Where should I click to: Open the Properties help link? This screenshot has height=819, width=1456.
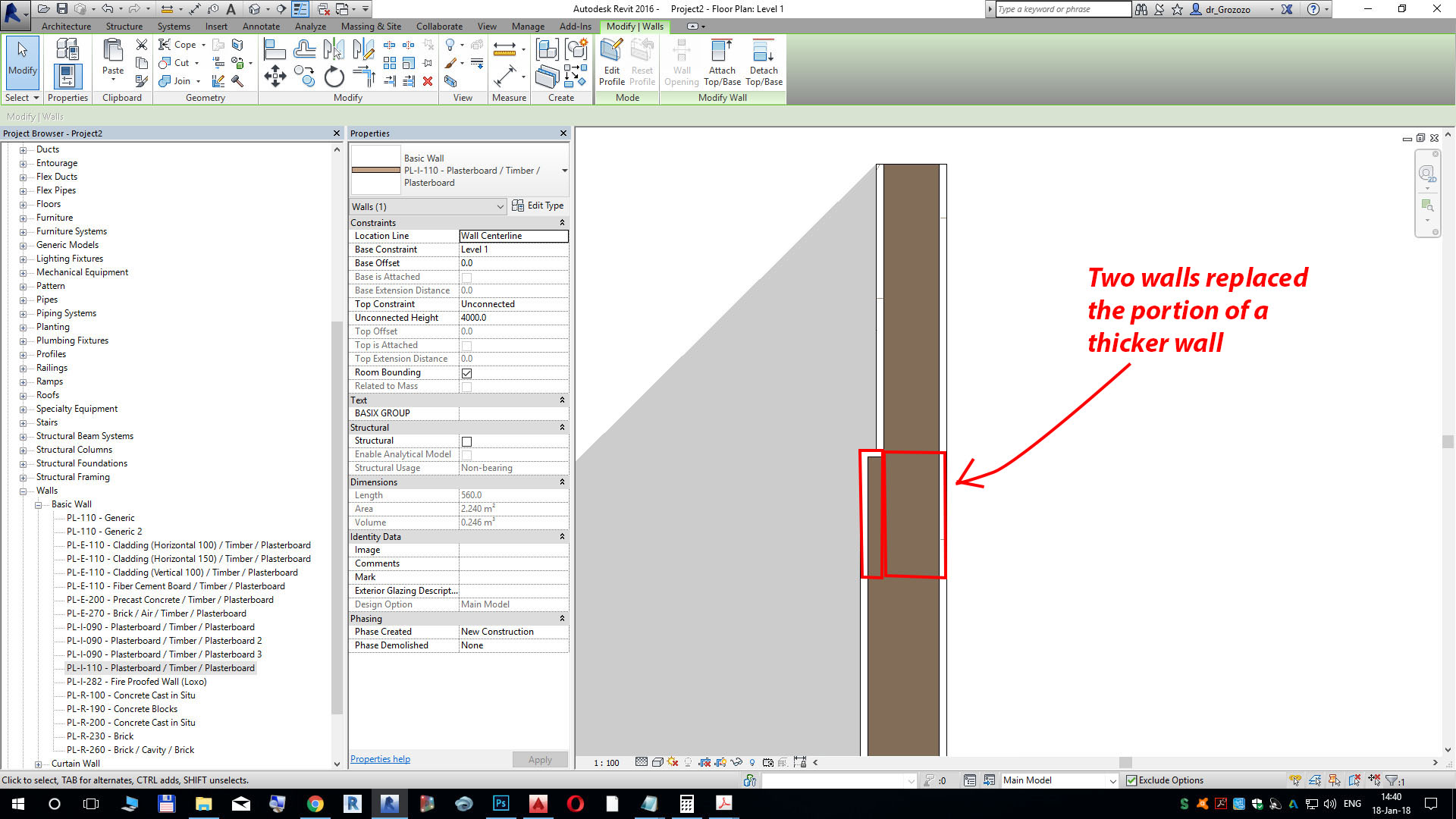380,758
